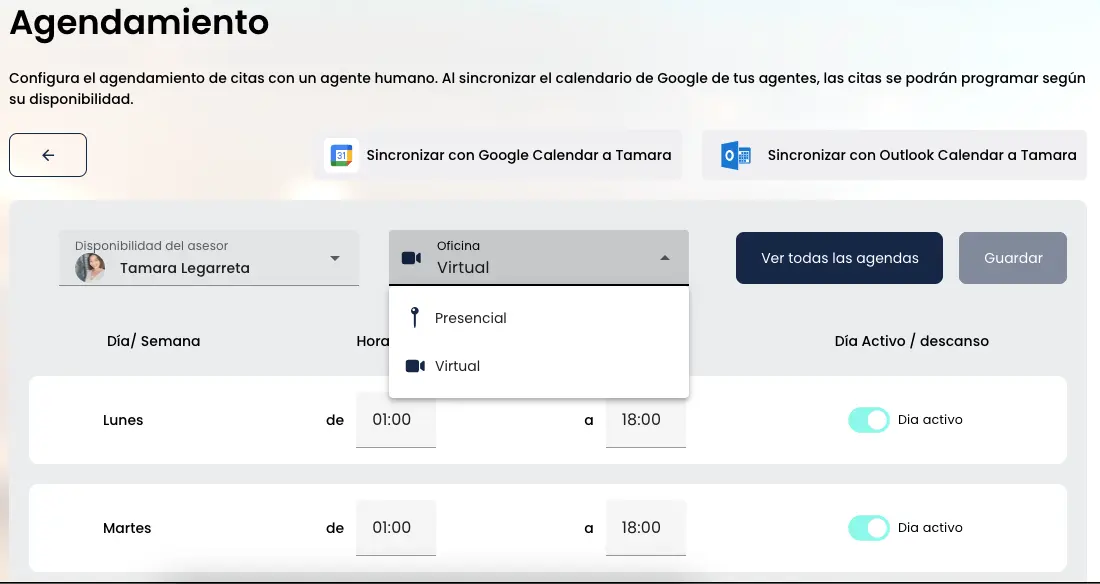Image resolution: width=1100 pixels, height=584 pixels.
Task: Click the back arrow button
Action: coord(48,155)
